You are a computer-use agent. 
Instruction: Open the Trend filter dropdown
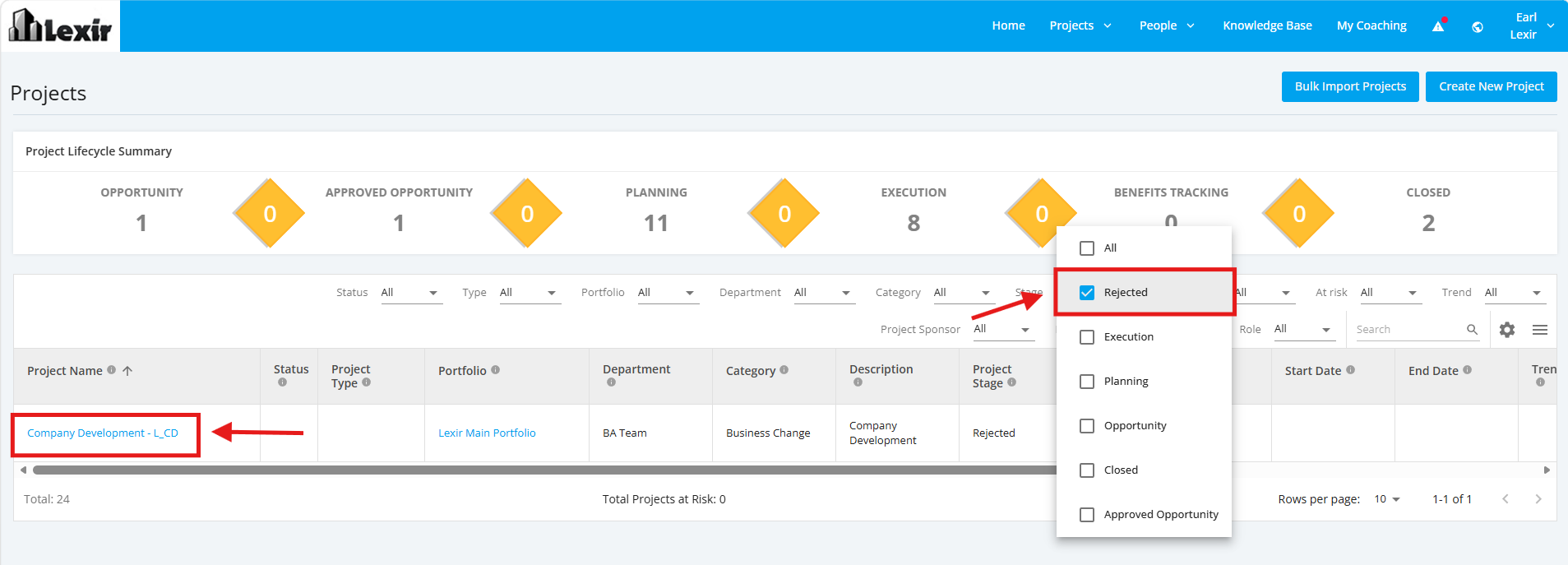click(1515, 293)
